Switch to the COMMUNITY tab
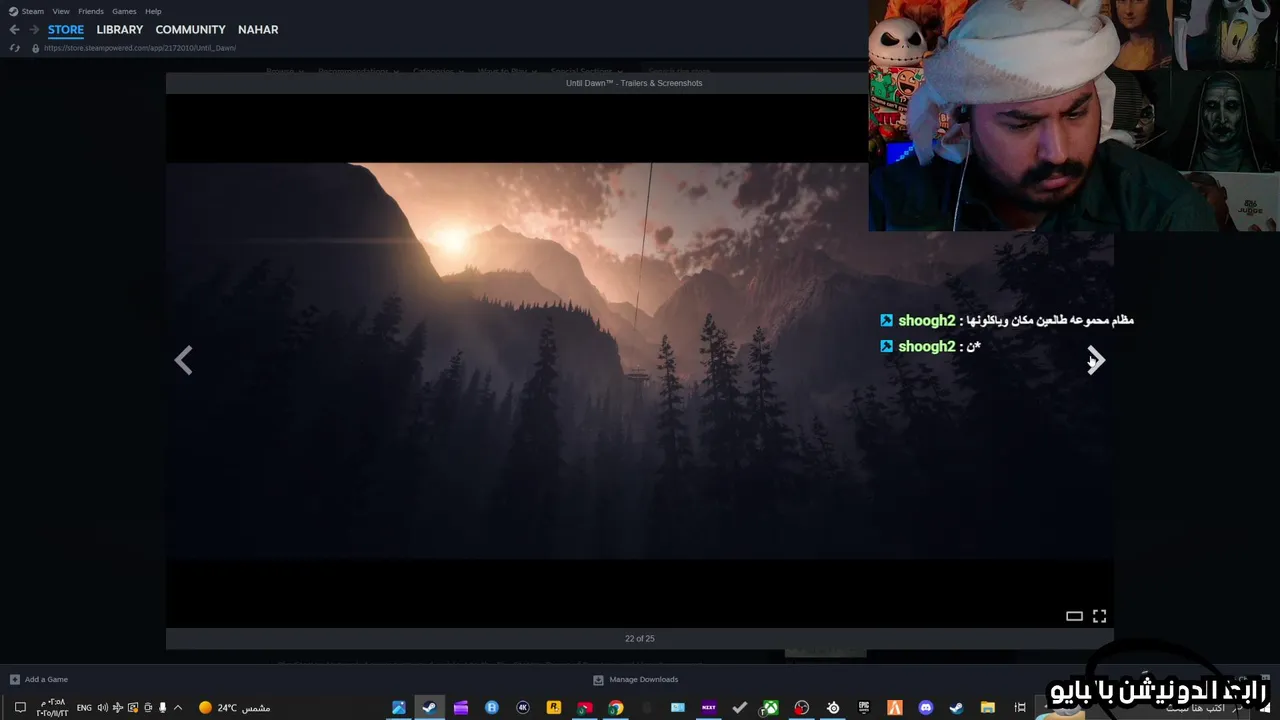The image size is (1280, 720). click(190, 30)
